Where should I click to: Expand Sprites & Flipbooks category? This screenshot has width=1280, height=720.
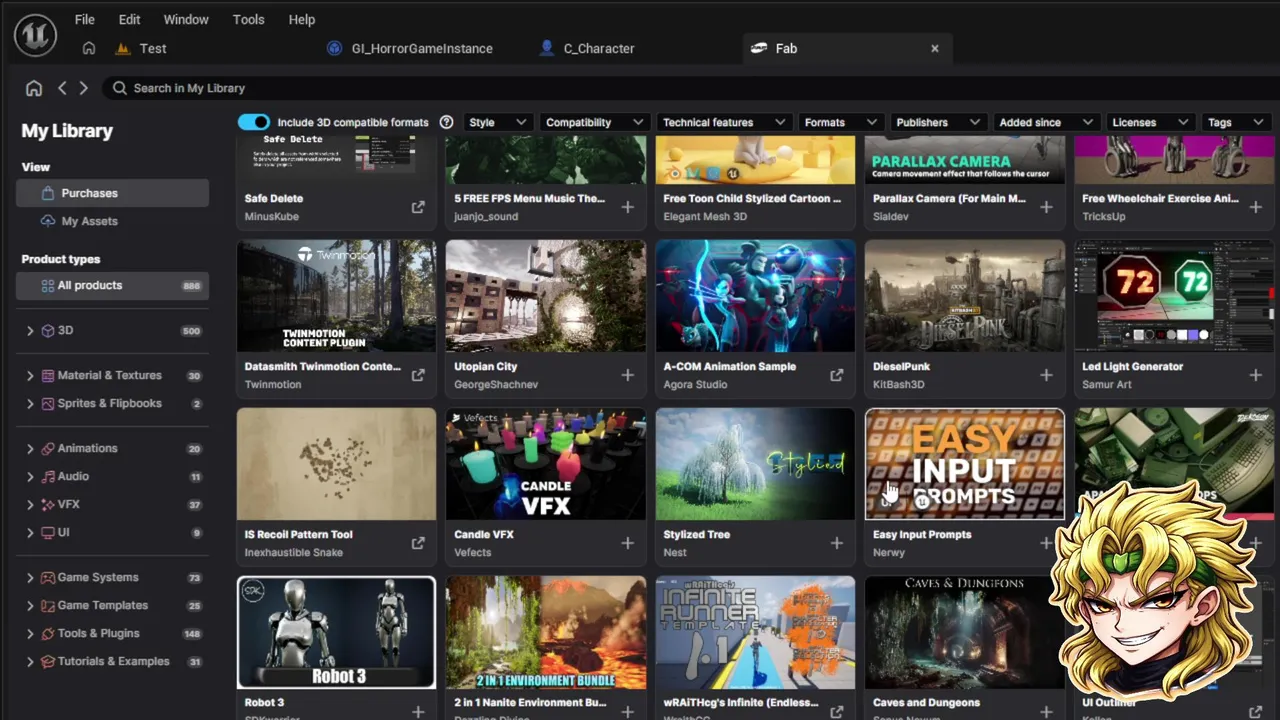(x=30, y=404)
